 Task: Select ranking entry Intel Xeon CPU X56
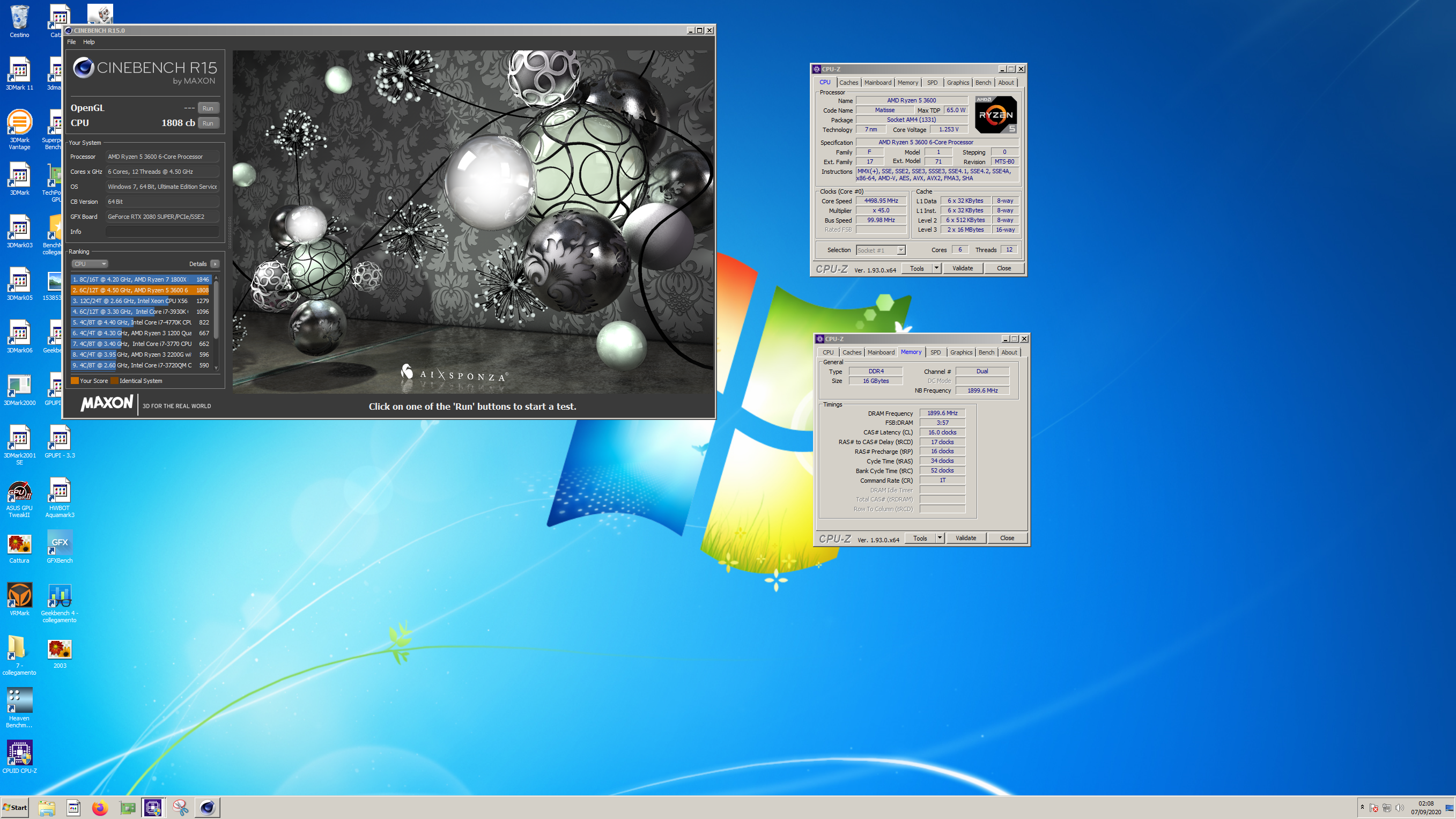[x=140, y=301]
